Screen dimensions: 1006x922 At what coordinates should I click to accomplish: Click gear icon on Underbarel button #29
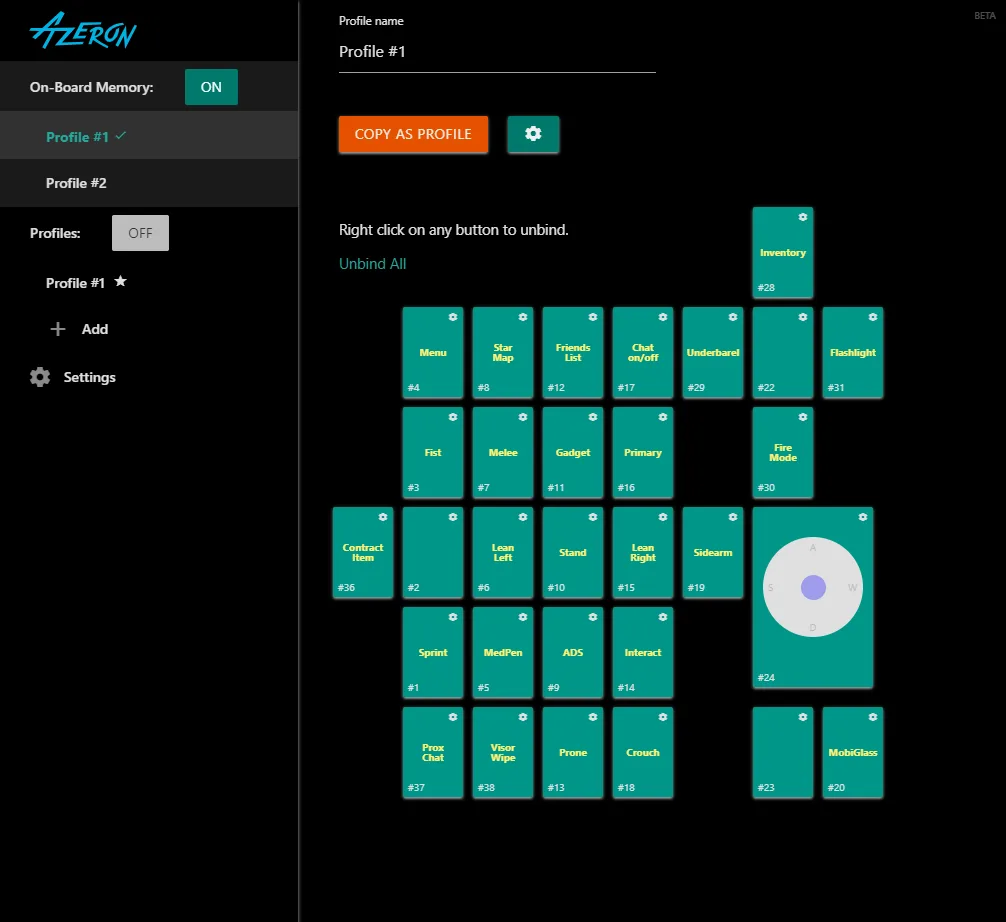pyautogui.click(x=733, y=317)
